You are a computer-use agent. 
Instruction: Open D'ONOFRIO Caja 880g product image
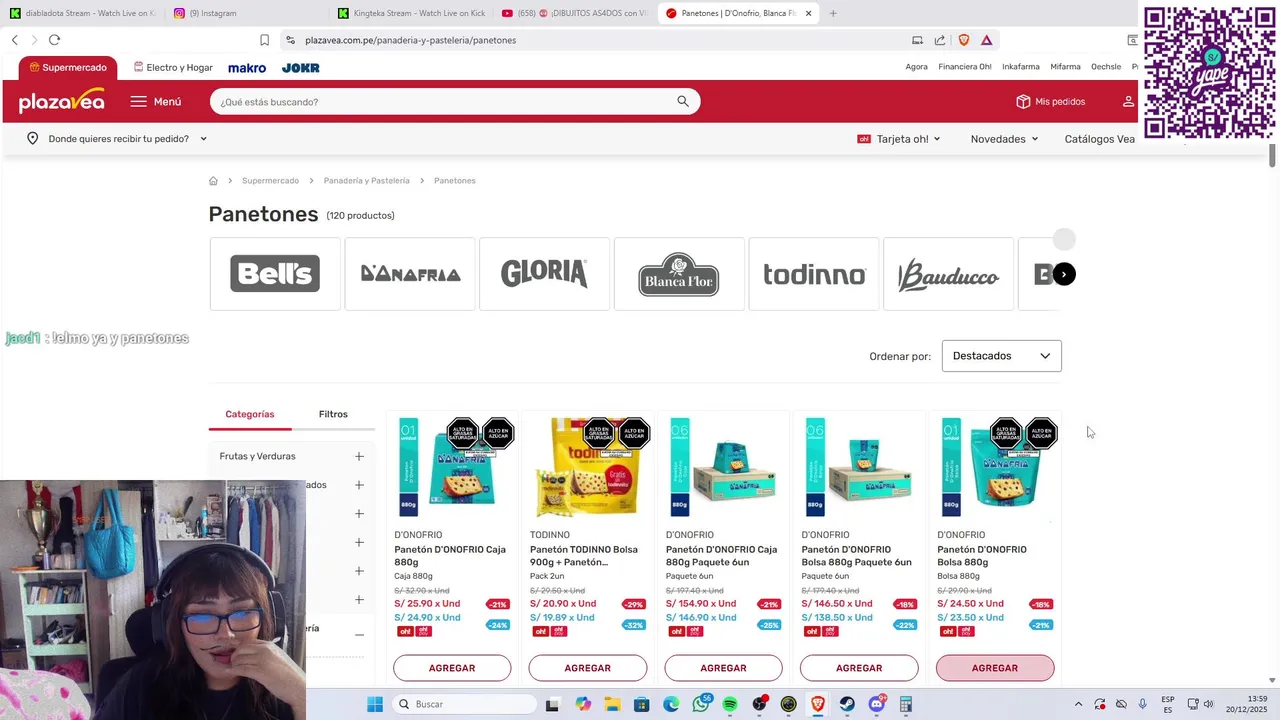pyautogui.click(x=452, y=468)
